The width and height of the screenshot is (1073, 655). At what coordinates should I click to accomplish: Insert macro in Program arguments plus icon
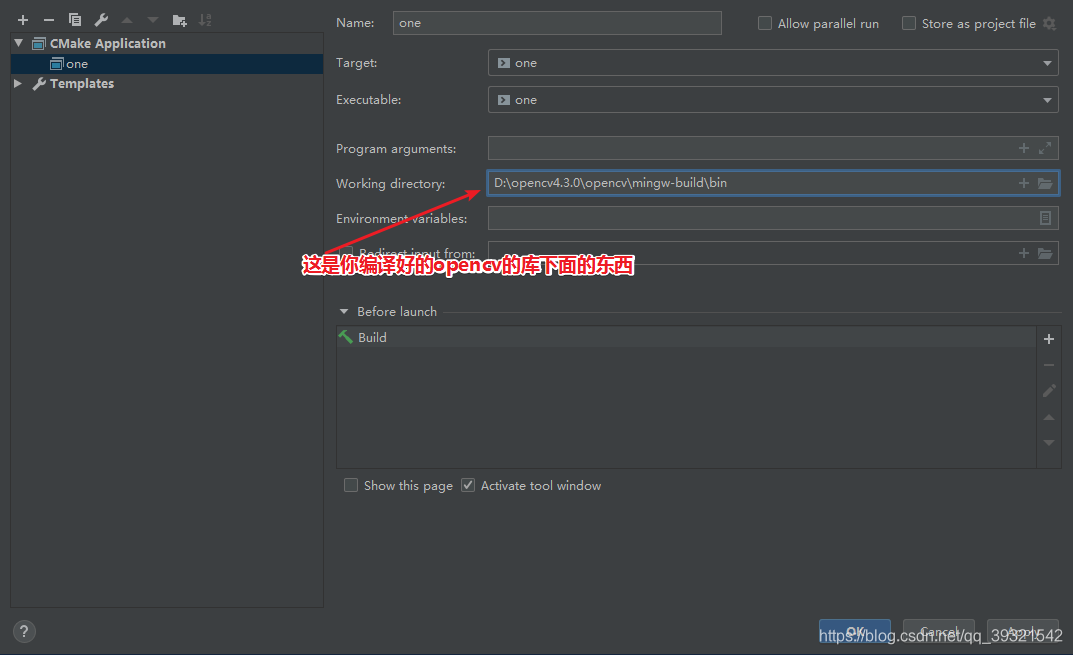pos(1024,148)
